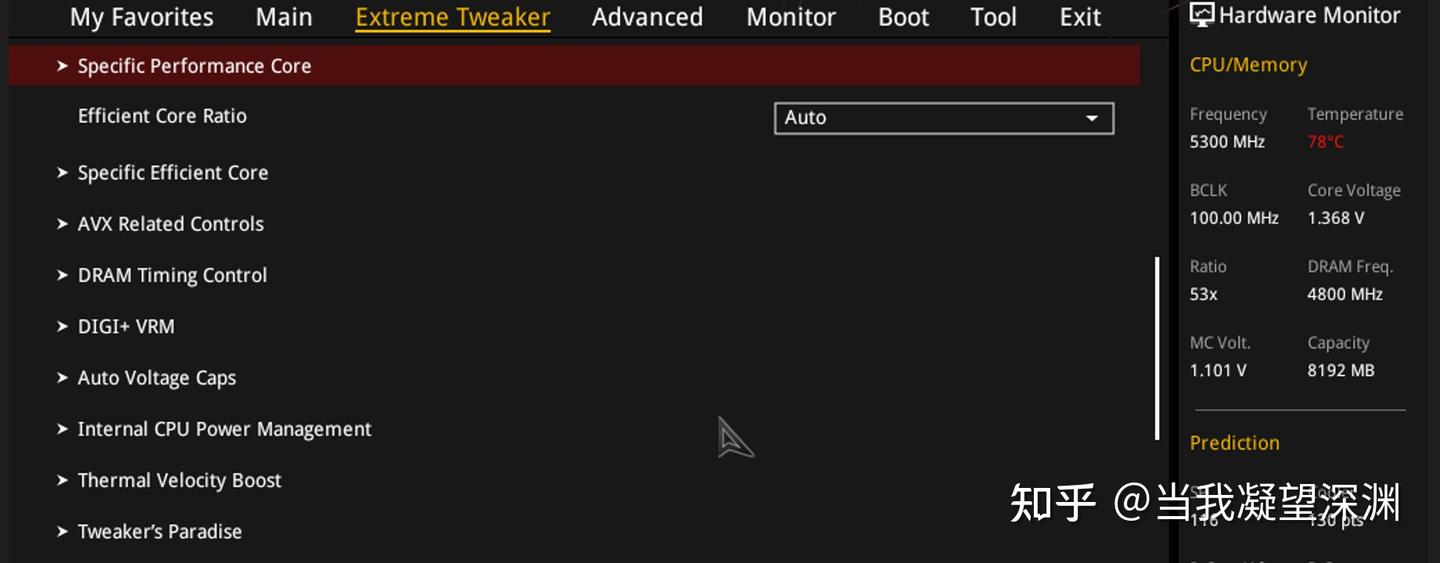Click arrow icon beside Tweaker's Paradise
The height and width of the screenshot is (563, 1440).
coord(62,532)
